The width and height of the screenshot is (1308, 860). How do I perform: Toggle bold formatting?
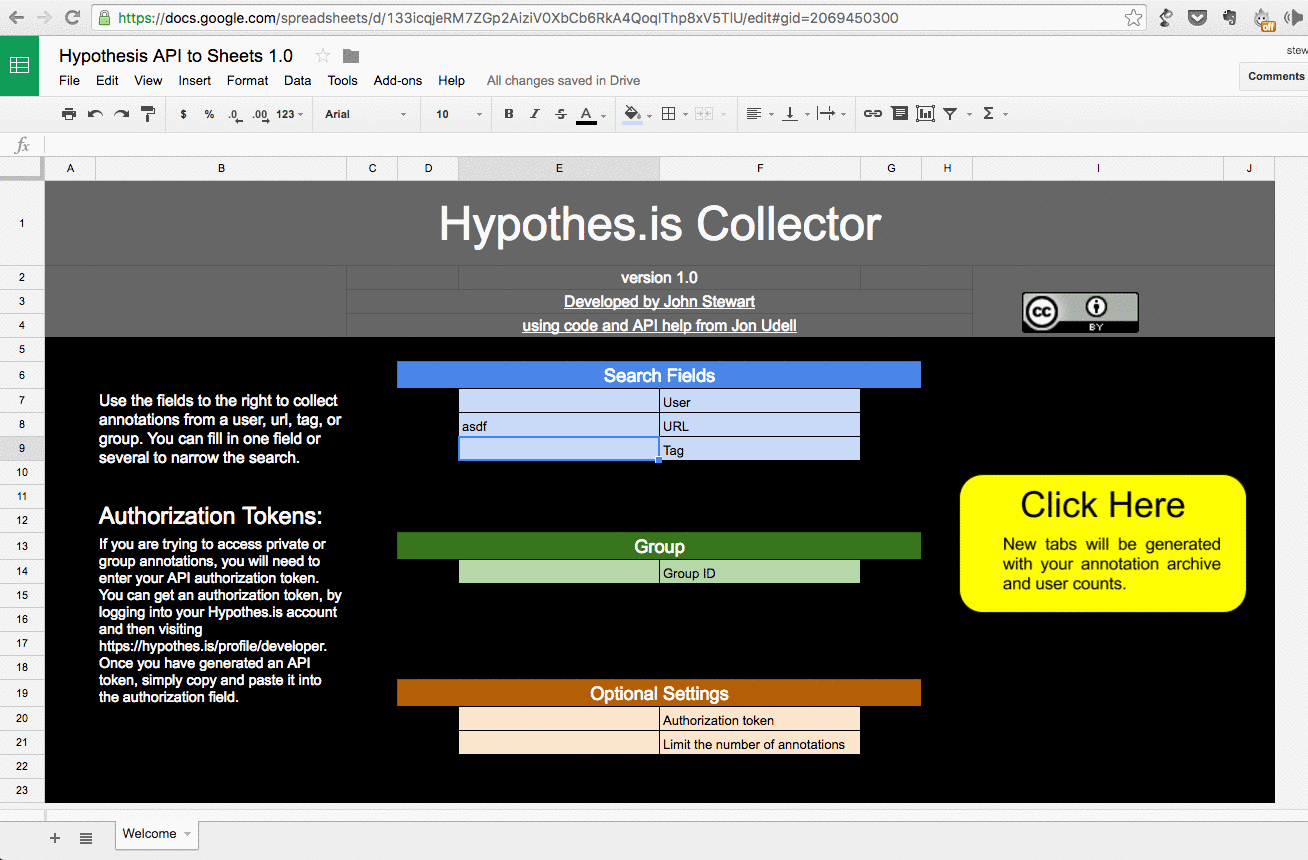pyautogui.click(x=509, y=114)
